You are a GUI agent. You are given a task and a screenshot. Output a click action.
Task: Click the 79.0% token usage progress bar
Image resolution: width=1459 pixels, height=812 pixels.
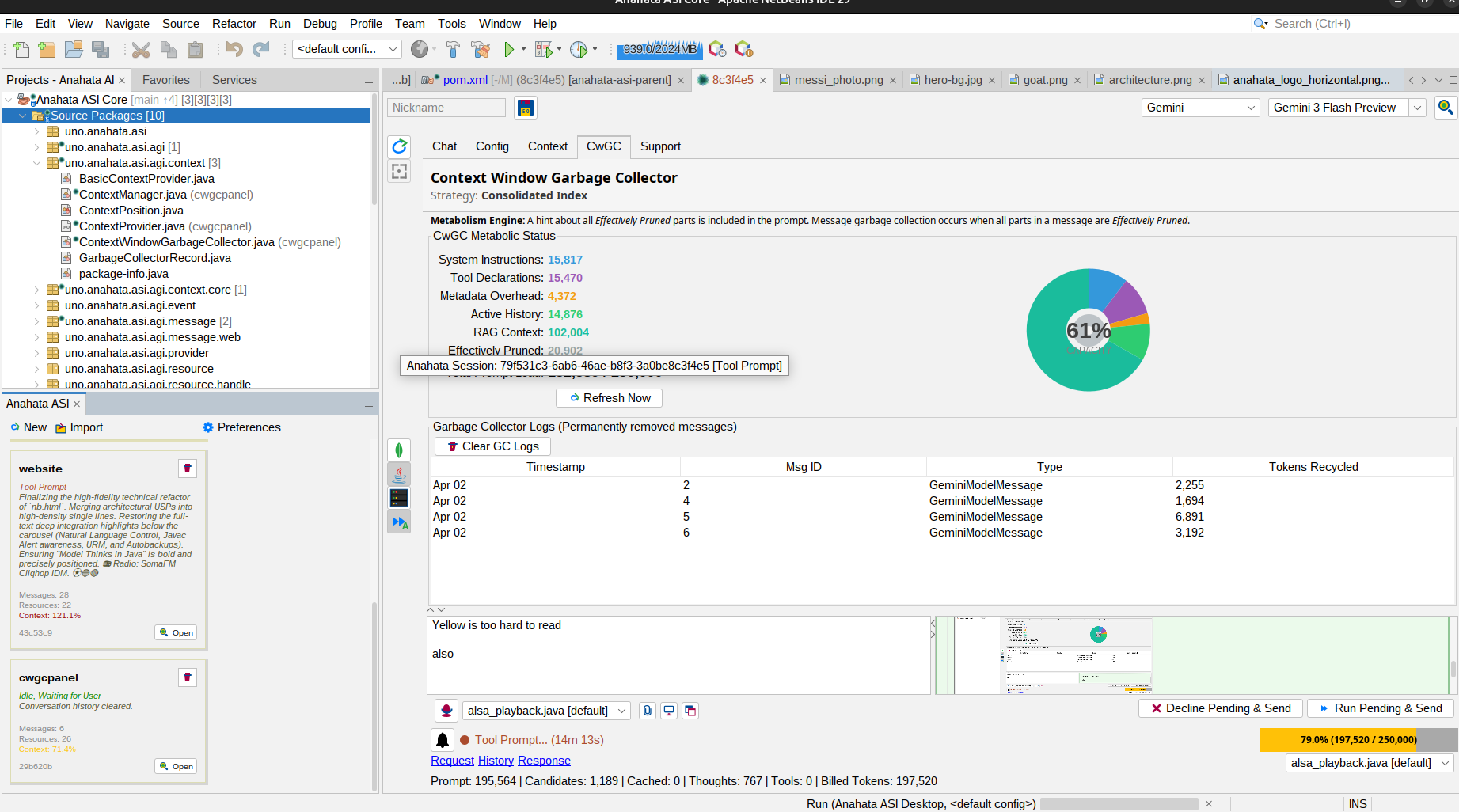(1358, 740)
